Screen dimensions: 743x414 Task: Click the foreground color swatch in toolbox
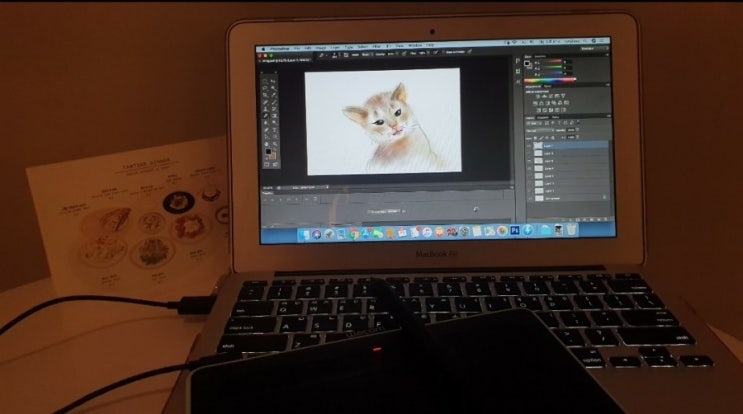[x=268, y=152]
